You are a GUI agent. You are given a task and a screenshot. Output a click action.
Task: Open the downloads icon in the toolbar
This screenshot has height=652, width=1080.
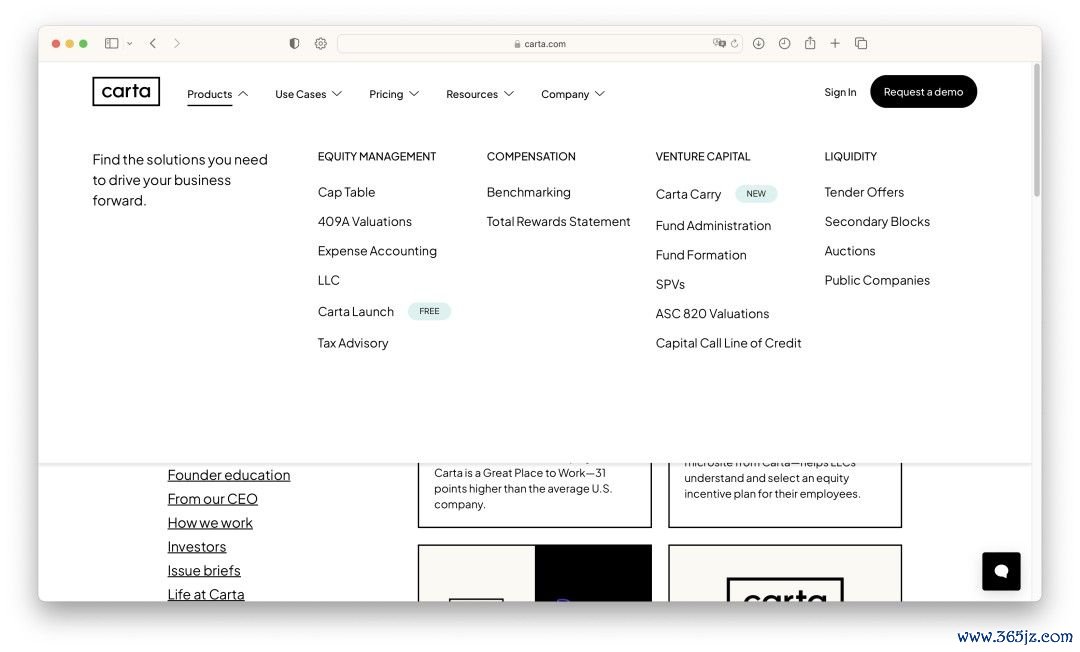758,43
